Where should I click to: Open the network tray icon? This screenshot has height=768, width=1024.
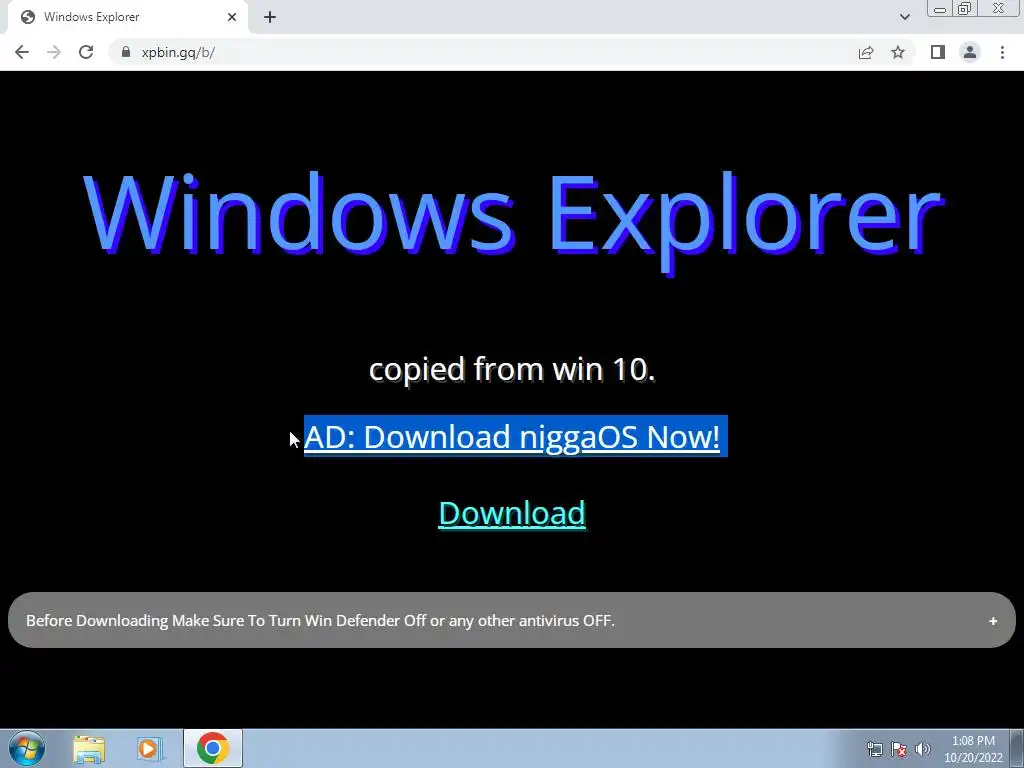[874, 749]
